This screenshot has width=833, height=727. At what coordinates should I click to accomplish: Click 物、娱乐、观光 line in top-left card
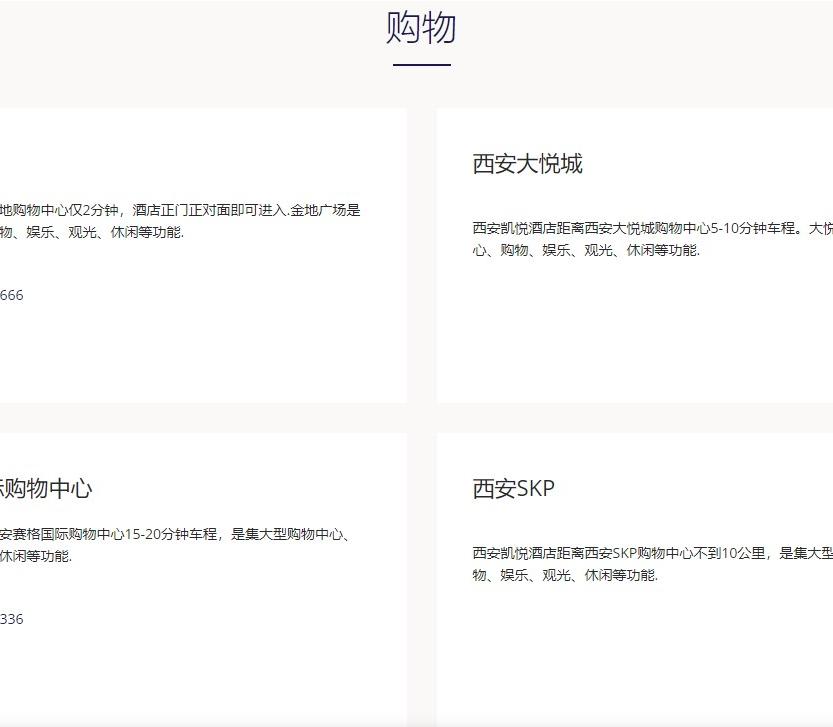click(92, 232)
